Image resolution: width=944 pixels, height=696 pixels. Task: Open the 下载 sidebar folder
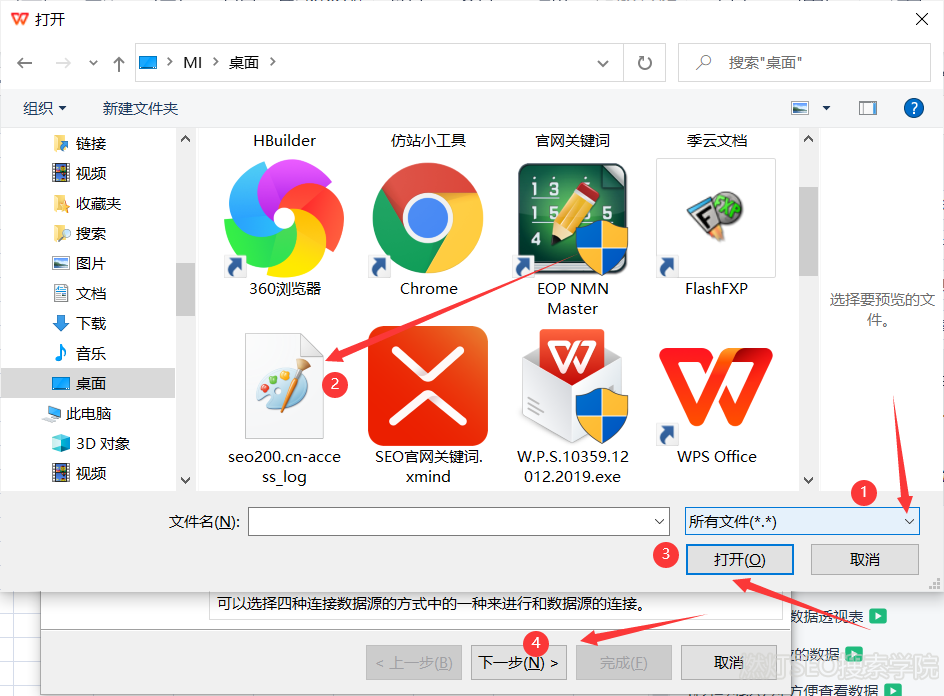point(80,323)
